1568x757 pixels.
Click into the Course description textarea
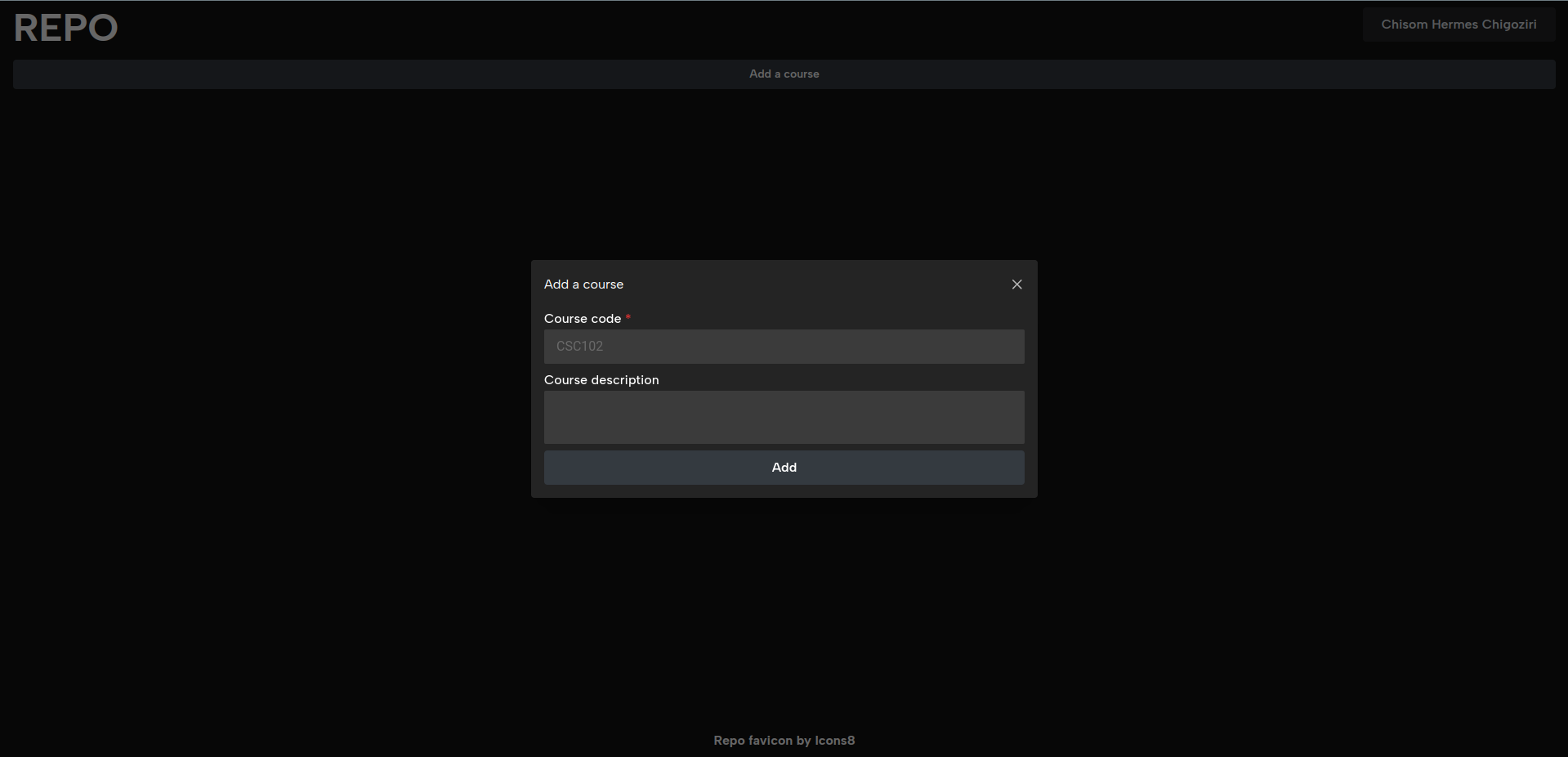(784, 417)
